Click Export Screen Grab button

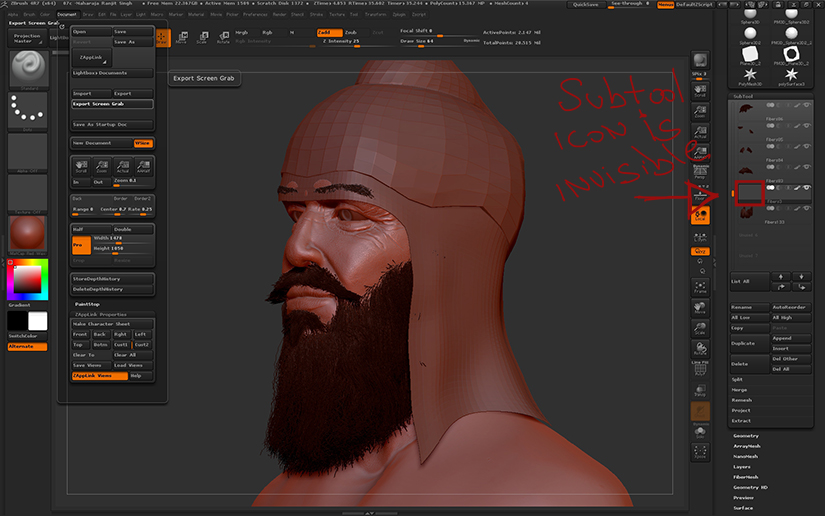pyautogui.click(x=113, y=104)
